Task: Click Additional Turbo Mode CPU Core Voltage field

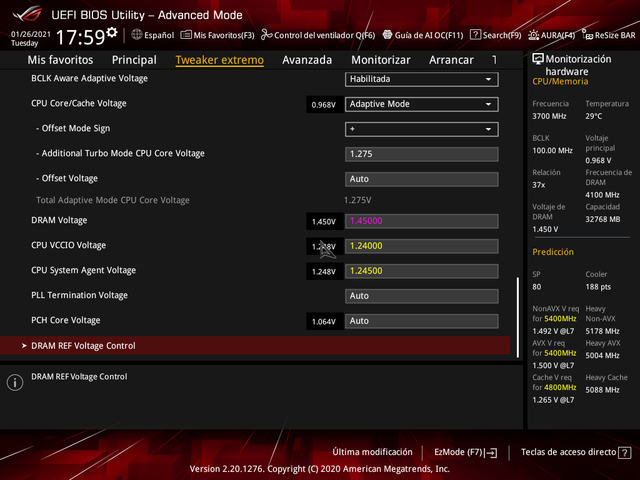Action: (422, 154)
